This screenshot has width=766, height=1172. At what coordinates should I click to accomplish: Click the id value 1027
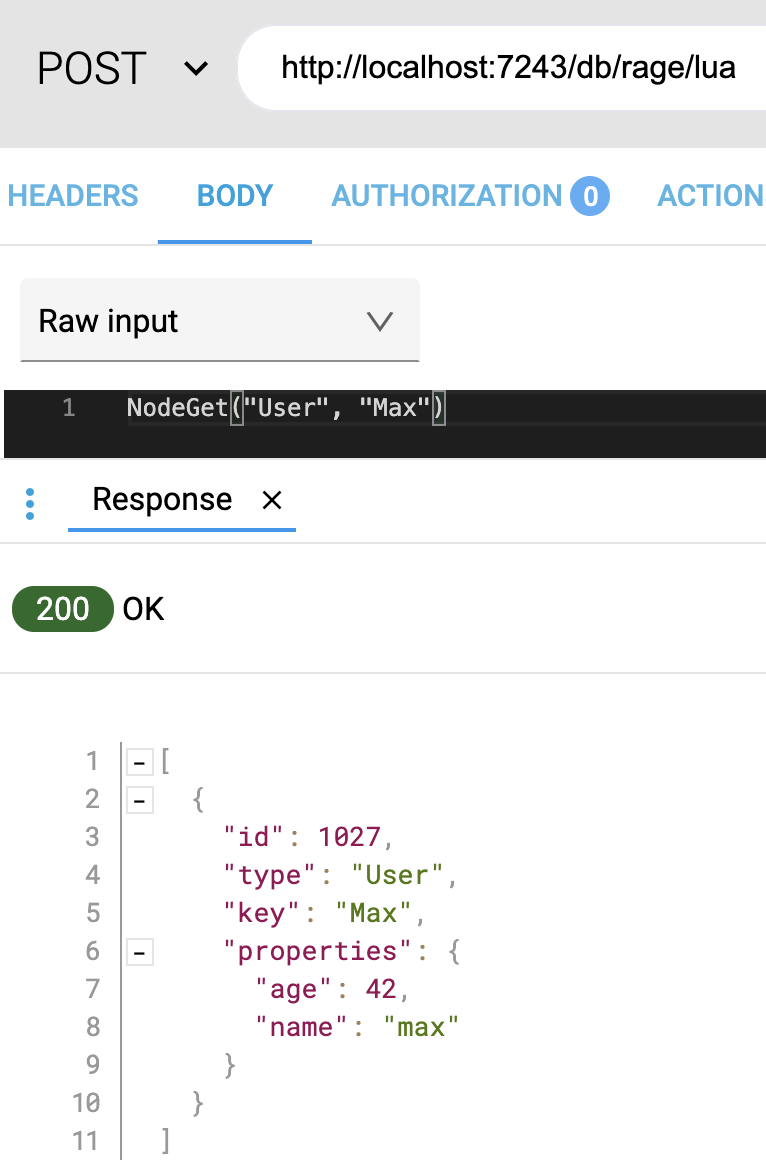(x=349, y=837)
